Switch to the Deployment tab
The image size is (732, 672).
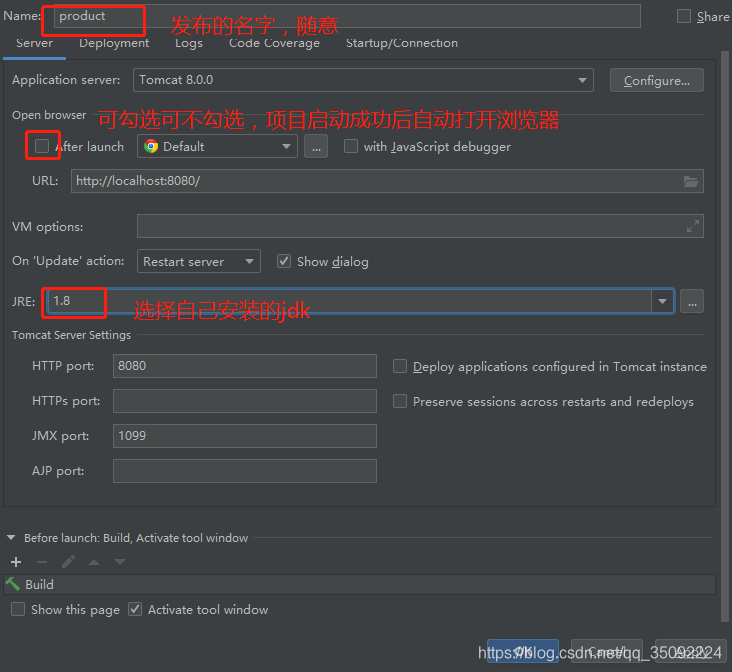coord(114,43)
